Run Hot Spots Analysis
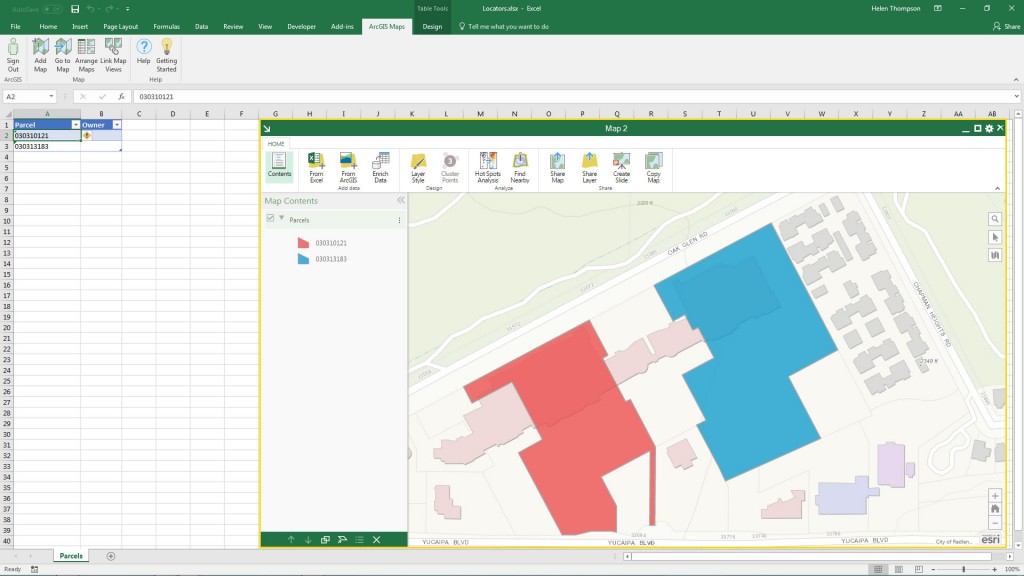Image resolution: width=1024 pixels, height=576 pixels. (x=488, y=168)
